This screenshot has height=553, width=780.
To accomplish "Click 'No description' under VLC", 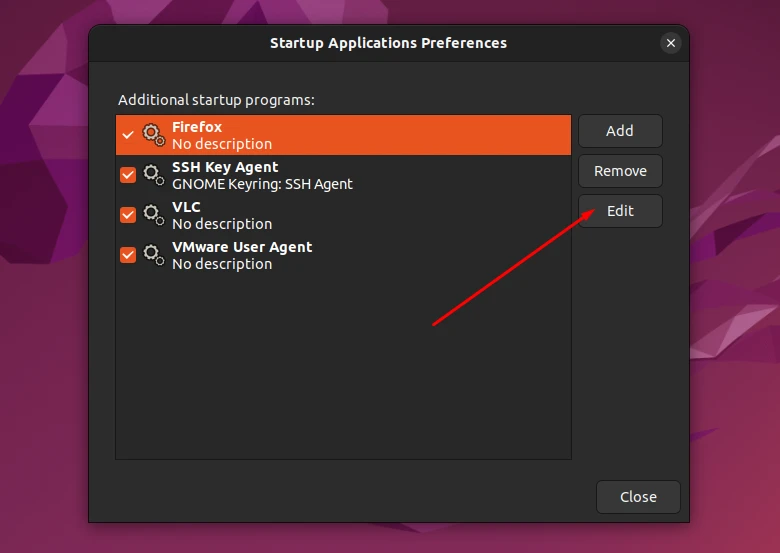I will [x=222, y=224].
